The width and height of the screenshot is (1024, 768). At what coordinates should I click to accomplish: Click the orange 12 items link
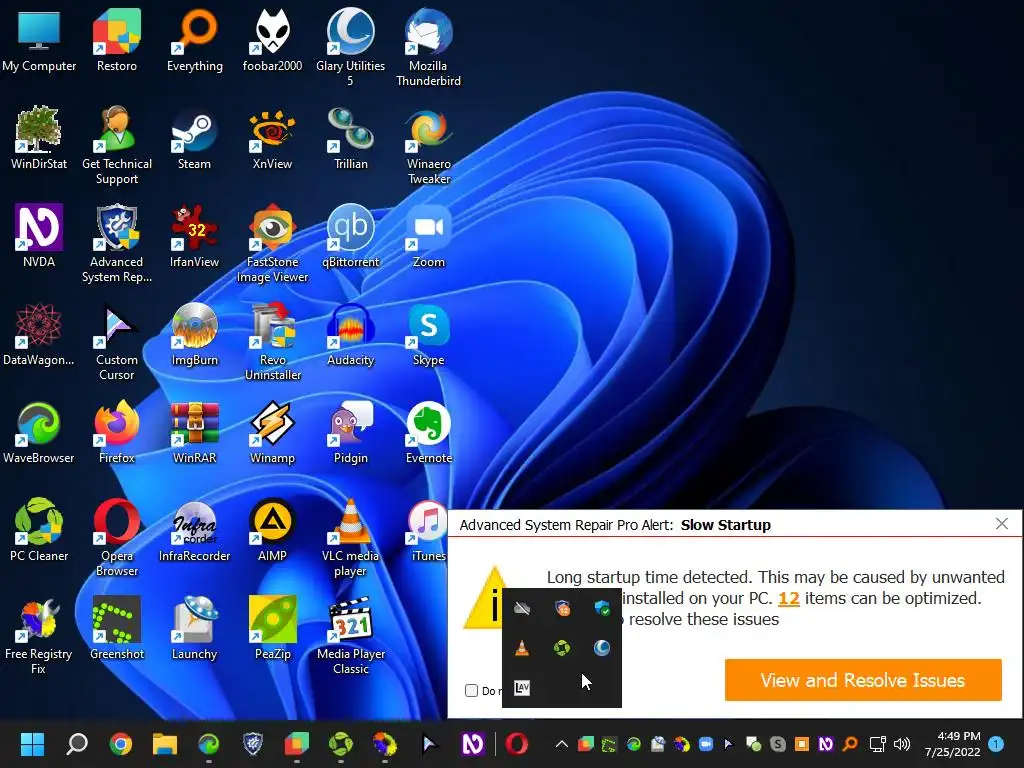click(x=788, y=598)
